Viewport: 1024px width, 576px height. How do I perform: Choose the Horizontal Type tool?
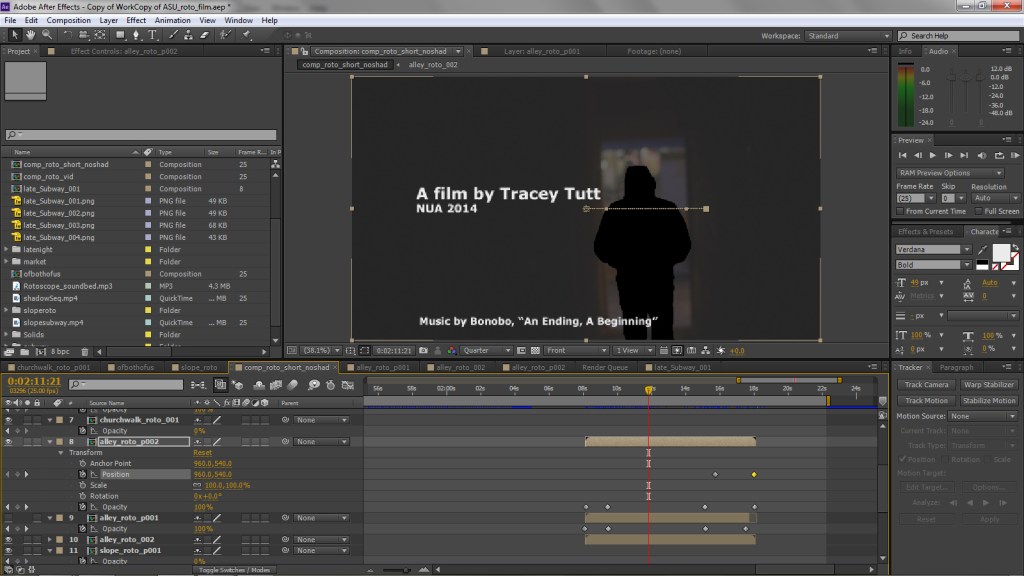[152, 36]
